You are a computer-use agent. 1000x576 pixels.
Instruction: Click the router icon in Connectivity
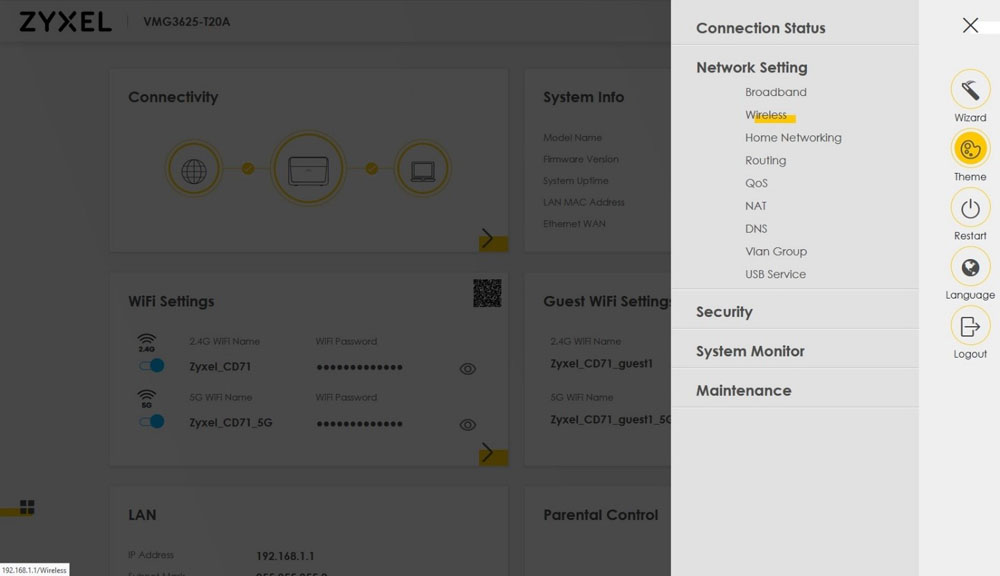coord(308,169)
